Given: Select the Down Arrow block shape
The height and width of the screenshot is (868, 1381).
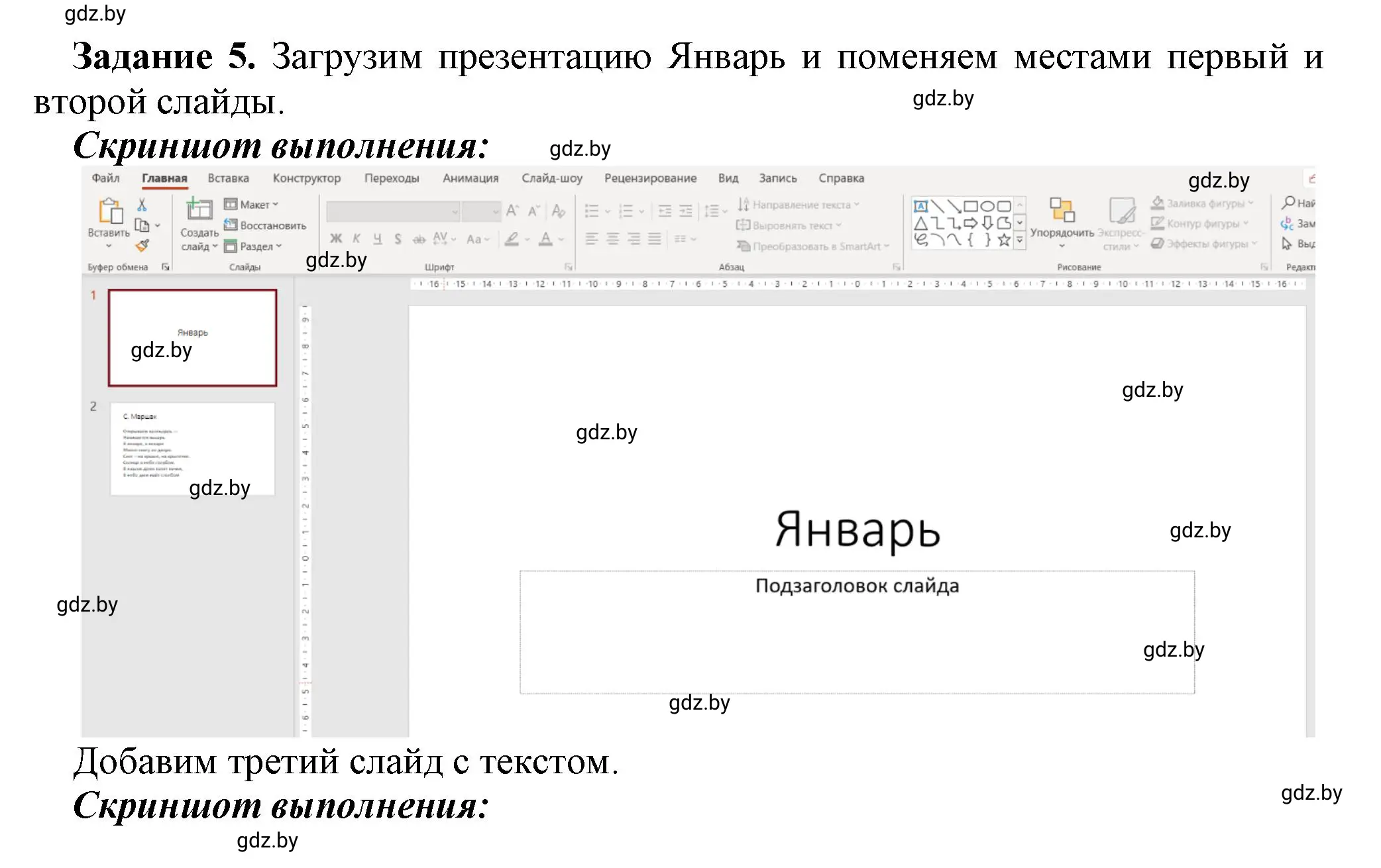Looking at the screenshot, I should pos(987,223).
